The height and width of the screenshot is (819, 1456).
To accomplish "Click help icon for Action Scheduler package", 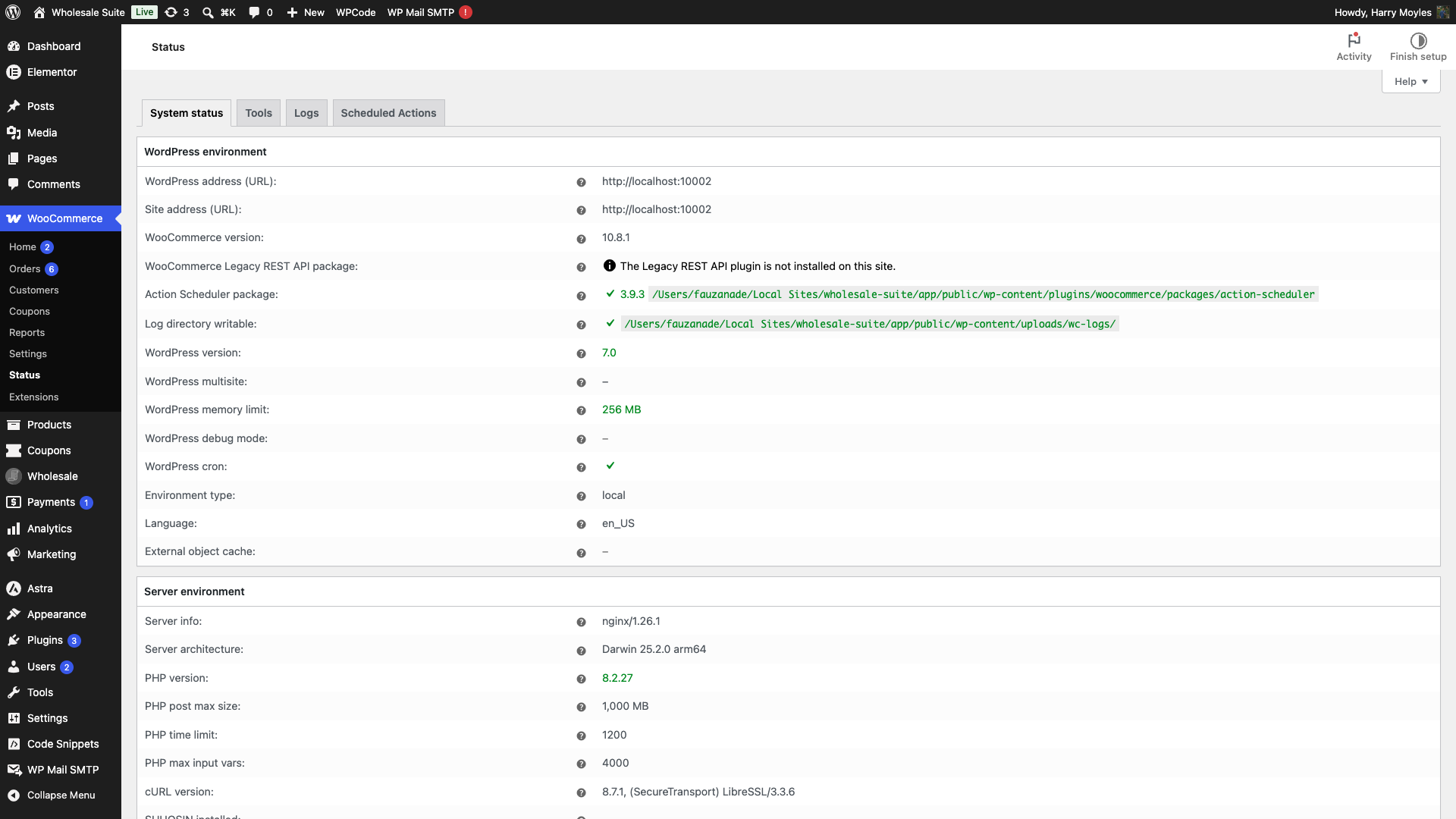I will click(x=581, y=296).
